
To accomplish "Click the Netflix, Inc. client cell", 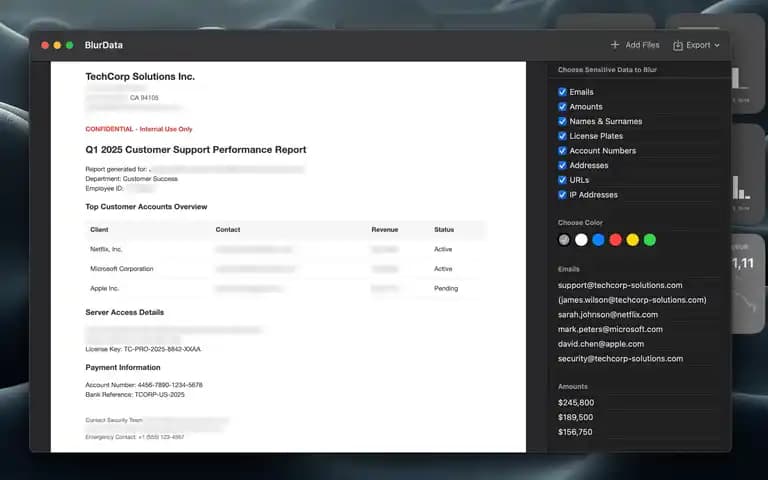I will [x=106, y=249].
